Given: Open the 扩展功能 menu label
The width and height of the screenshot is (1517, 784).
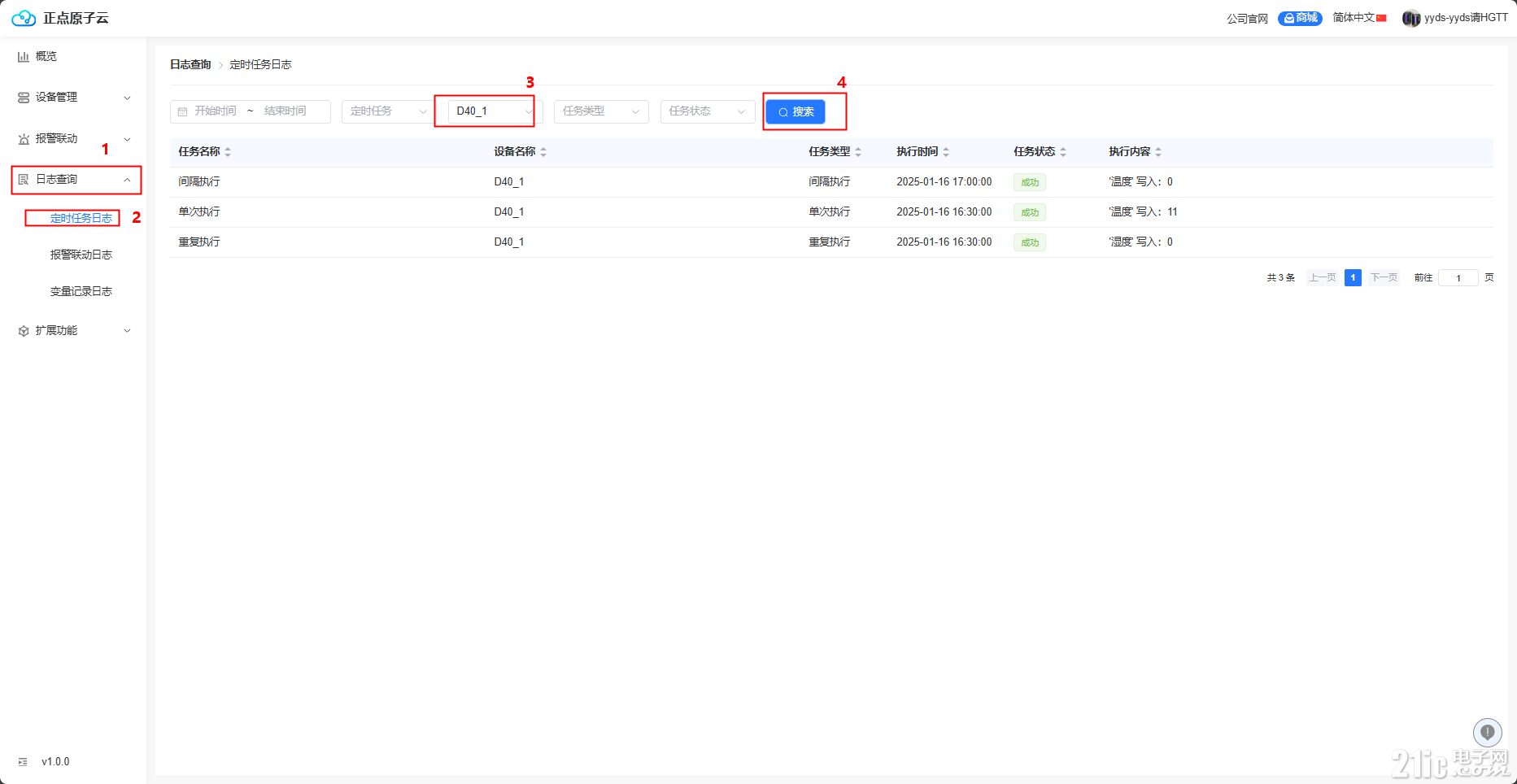Looking at the screenshot, I should (x=57, y=331).
